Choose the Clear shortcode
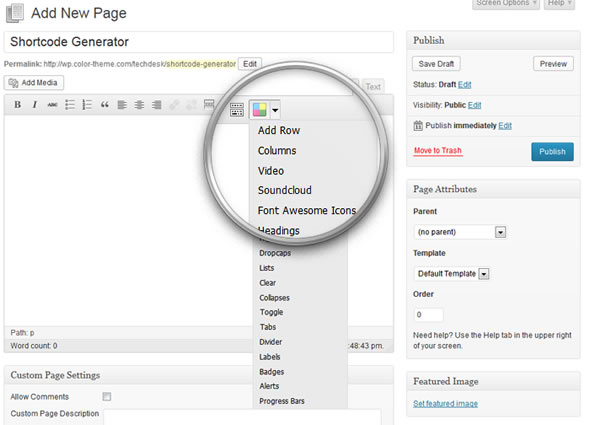590x425 pixels. coord(268,283)
